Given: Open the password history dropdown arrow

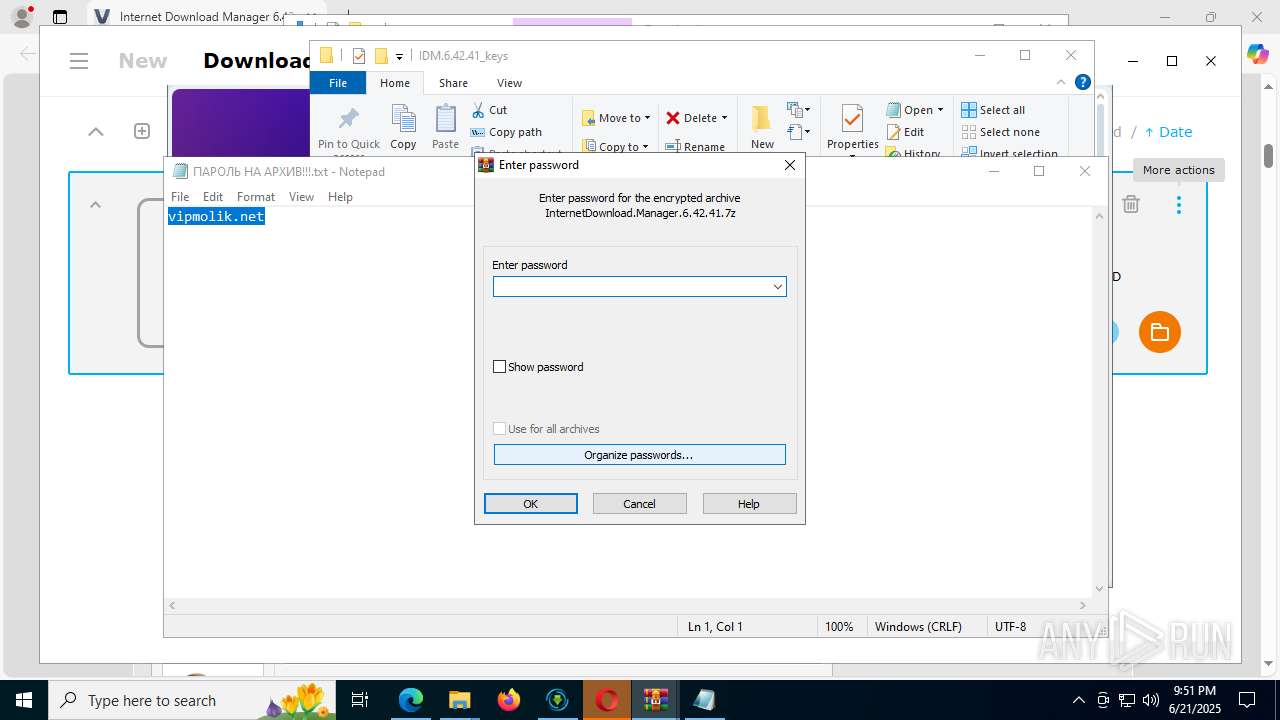Looking at the screenshot, I should tap(777, 287).
